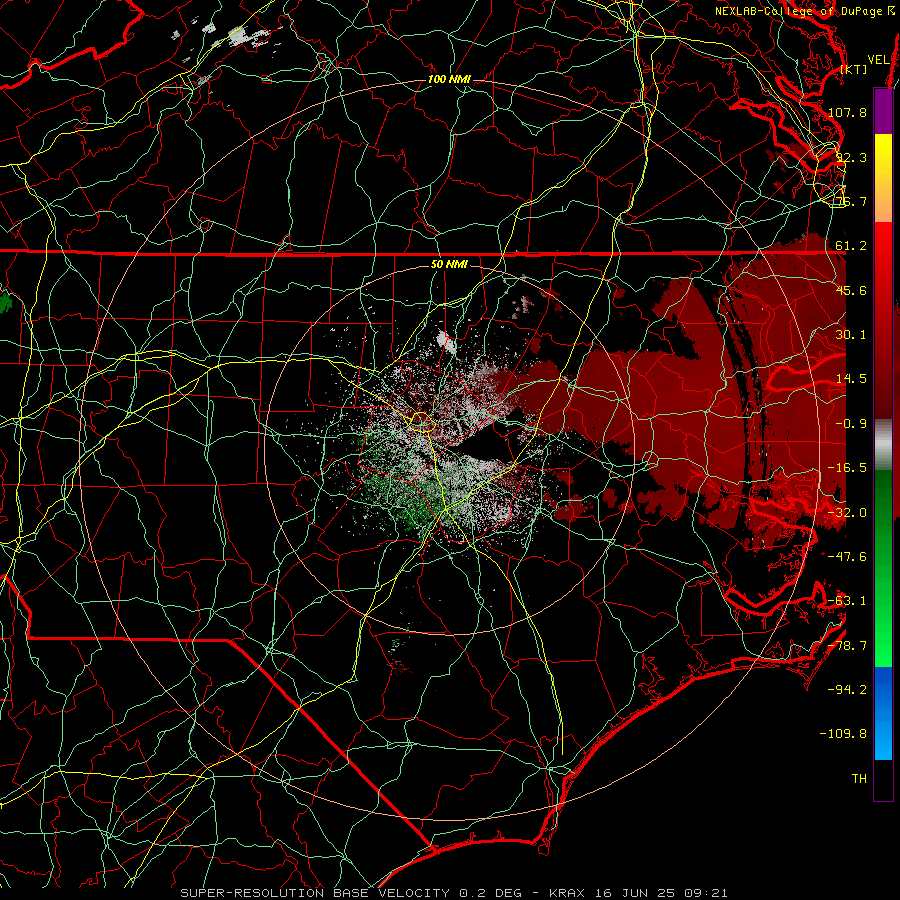Click the small green echo at left edge

[5, 301]
